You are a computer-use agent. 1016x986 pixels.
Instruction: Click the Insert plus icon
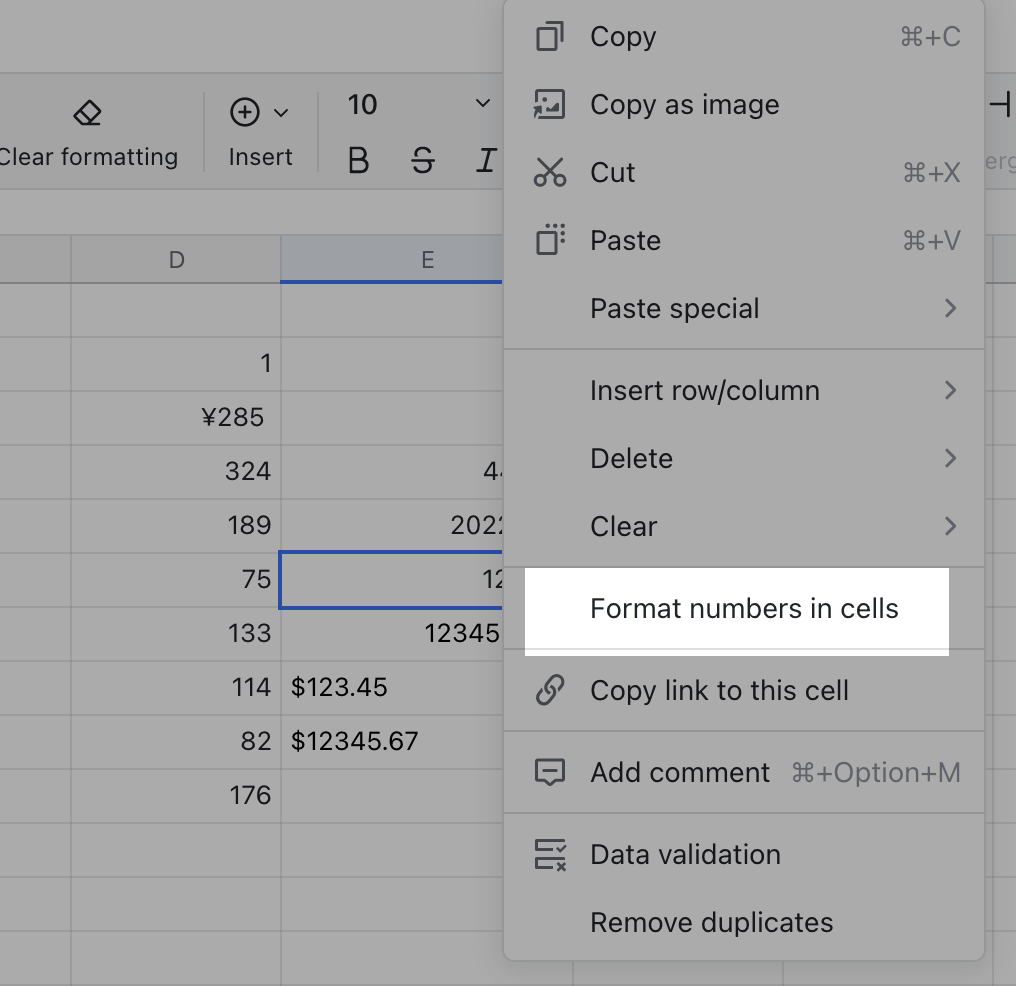coord(244,113)
